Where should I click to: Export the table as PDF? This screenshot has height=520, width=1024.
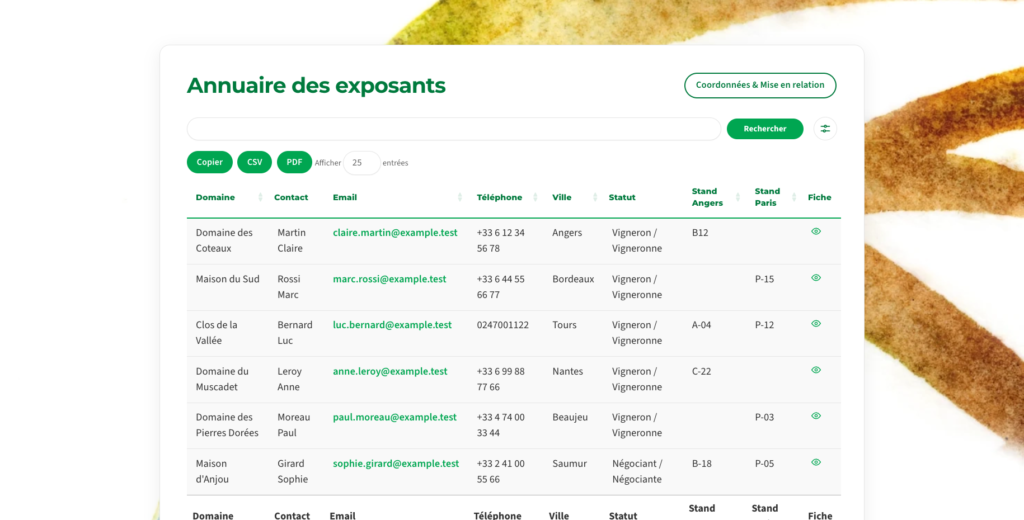295,162
